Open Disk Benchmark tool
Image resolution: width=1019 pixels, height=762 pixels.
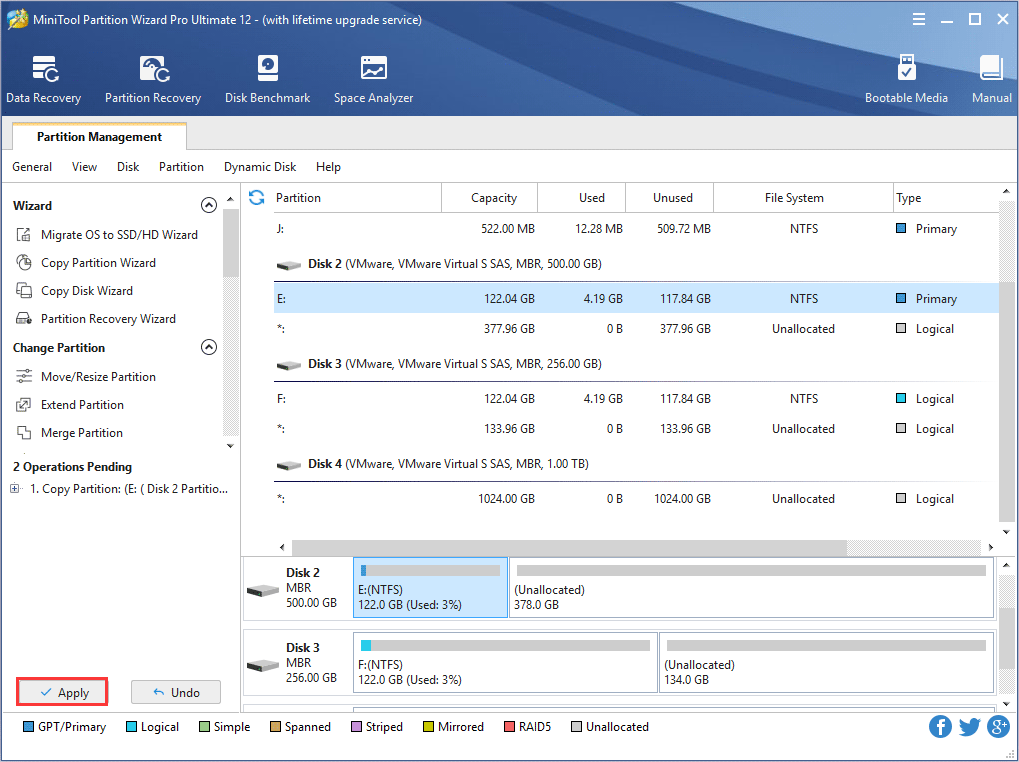(267, 79)
